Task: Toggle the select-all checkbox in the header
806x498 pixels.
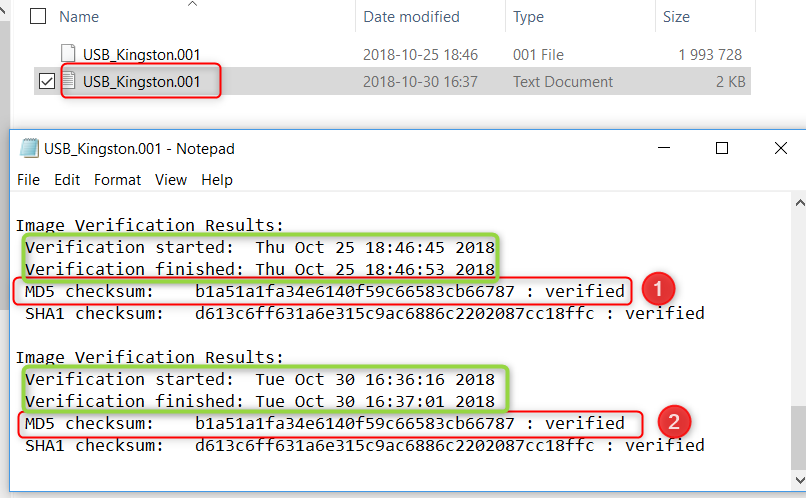Action: (x=38, y=17)
